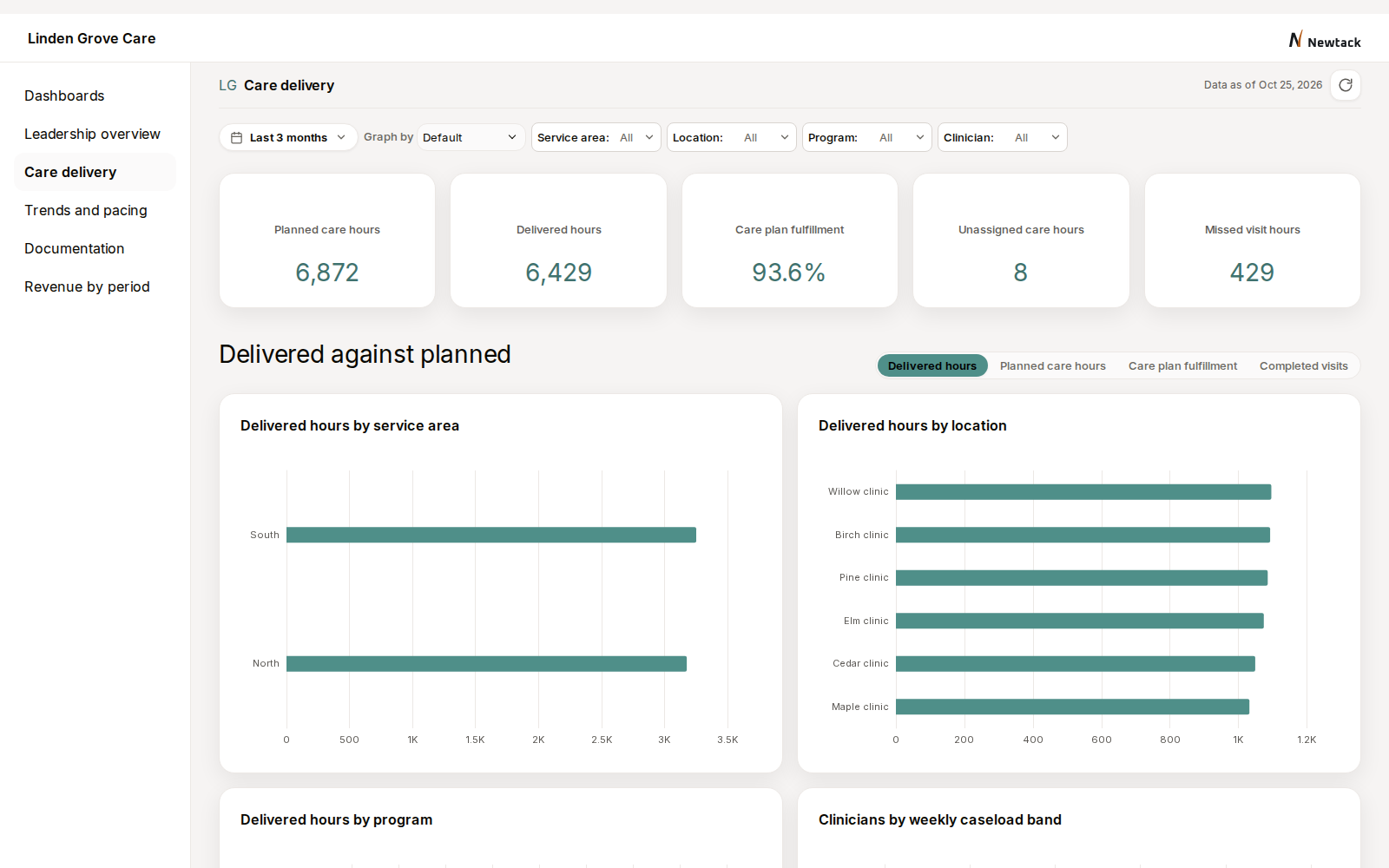Click the Elm clinic bar
Screen dimensions: 1389x868
pos(1080,621)
